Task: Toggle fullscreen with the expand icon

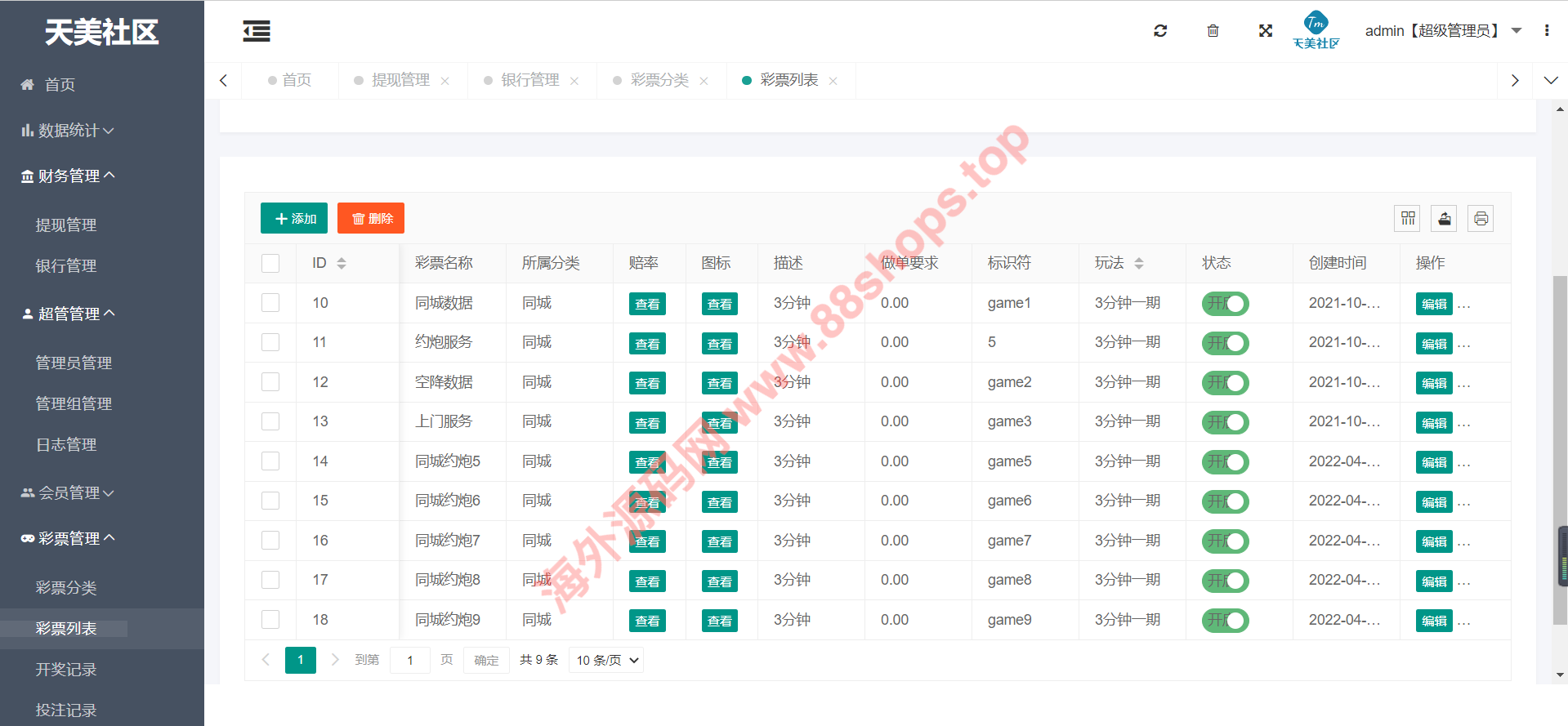Action: tap(1266, 31)
